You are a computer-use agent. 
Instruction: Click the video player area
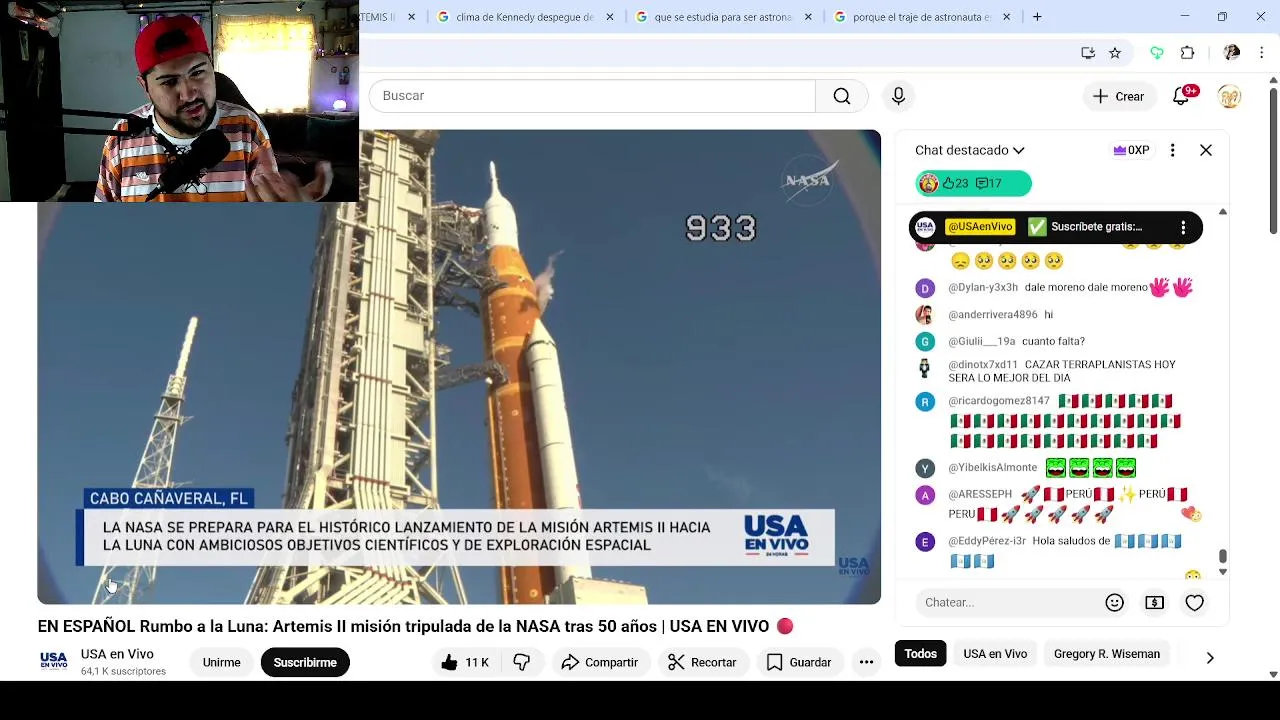[x=459, y=367]
